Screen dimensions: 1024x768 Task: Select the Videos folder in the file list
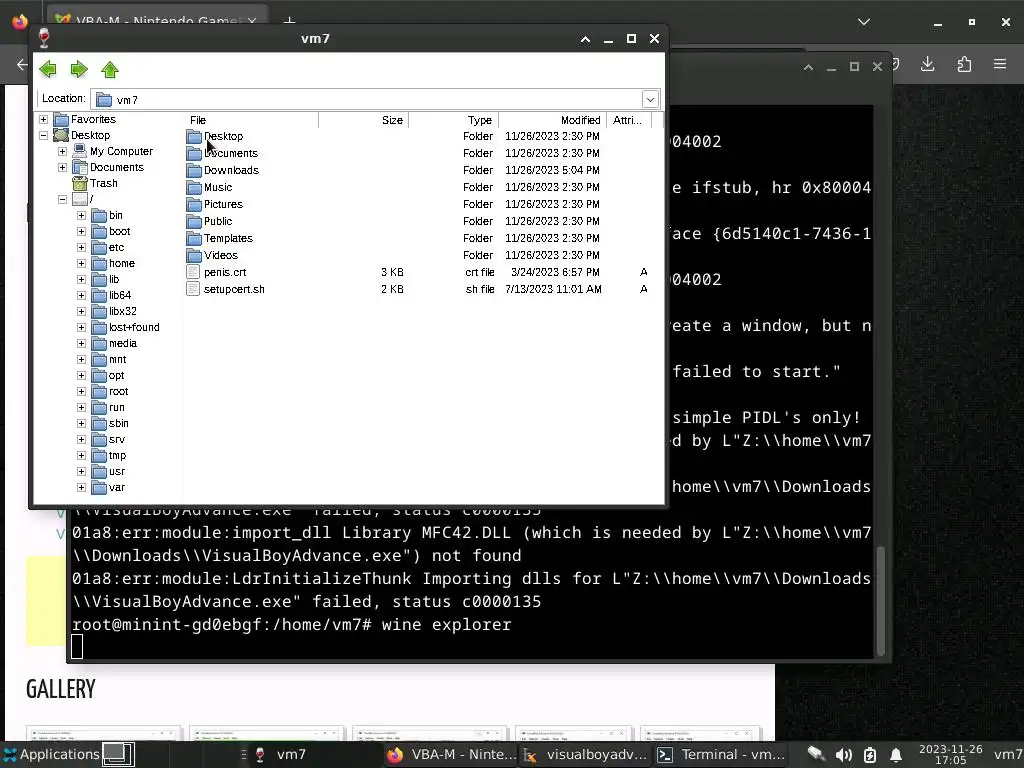point(221,255)
